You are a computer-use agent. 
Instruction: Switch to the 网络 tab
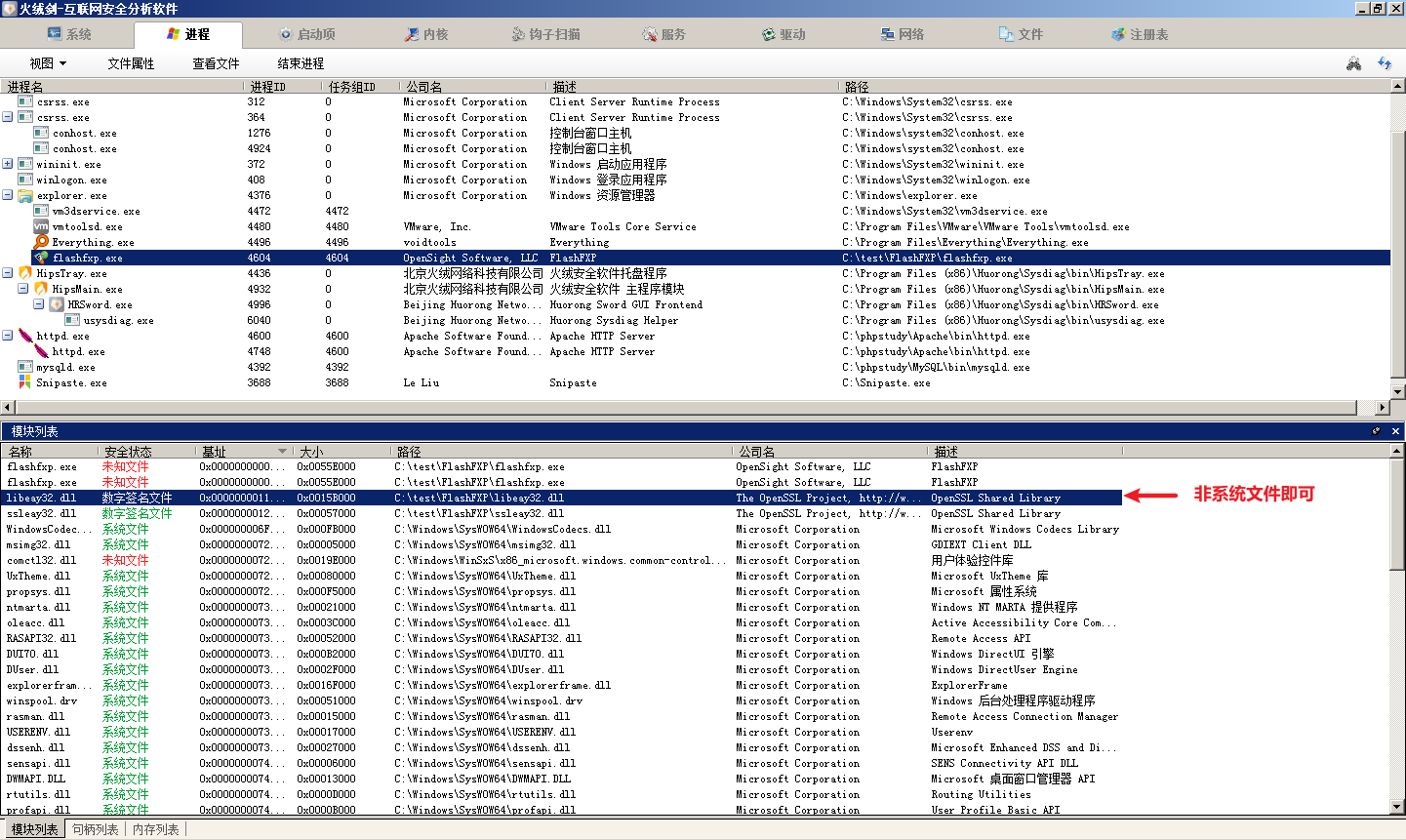click(902, 34)
